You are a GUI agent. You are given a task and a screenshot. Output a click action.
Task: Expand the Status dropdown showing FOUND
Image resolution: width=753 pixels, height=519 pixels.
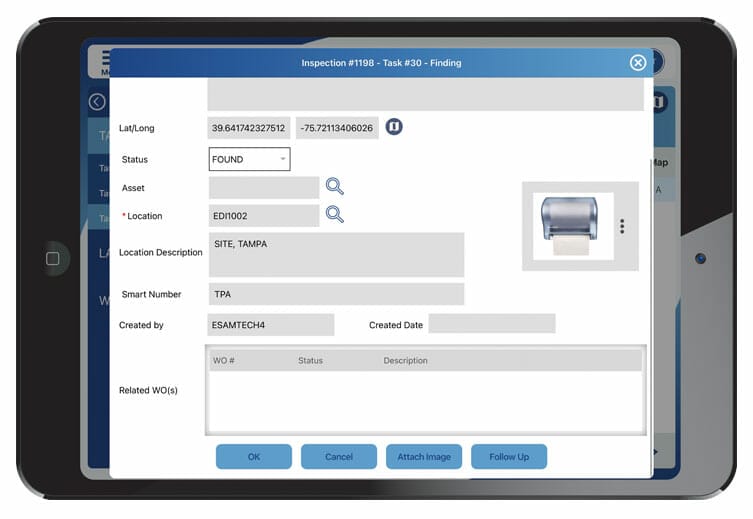pos(249,159)
